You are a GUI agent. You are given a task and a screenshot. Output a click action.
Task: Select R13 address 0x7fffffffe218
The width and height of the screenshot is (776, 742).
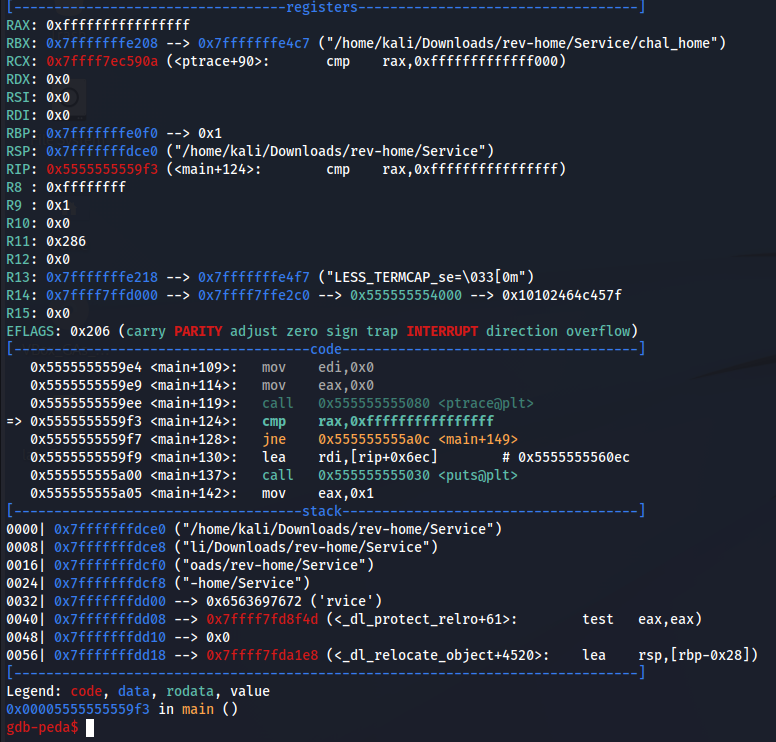pos(102,277)
